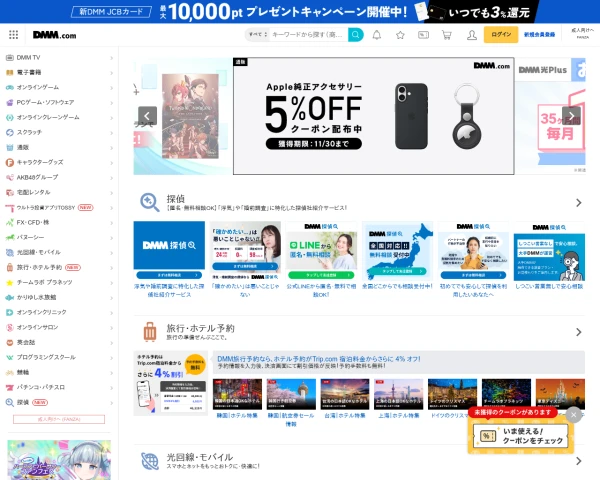
Task: Click the スクラッチ sidebar icon
Action: pos(10,132)
